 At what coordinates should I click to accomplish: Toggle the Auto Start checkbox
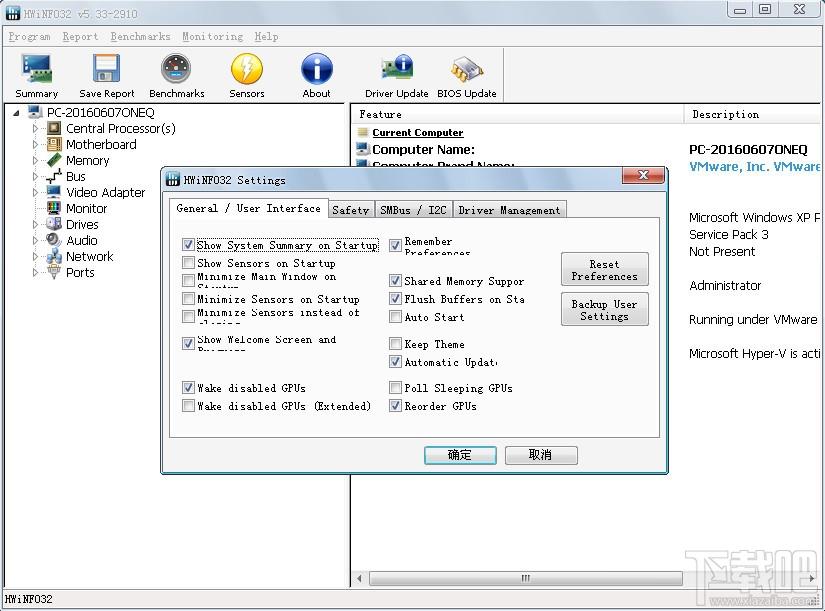396,317
